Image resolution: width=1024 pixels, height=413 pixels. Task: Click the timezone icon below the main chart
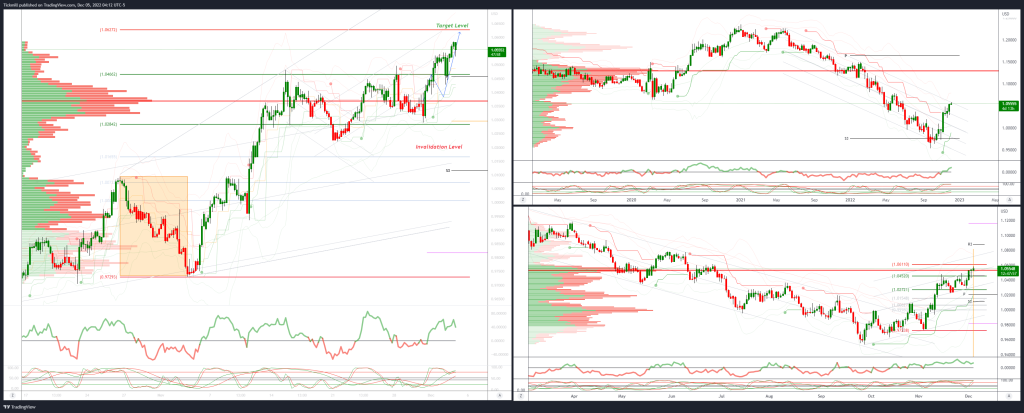point(11,396)
